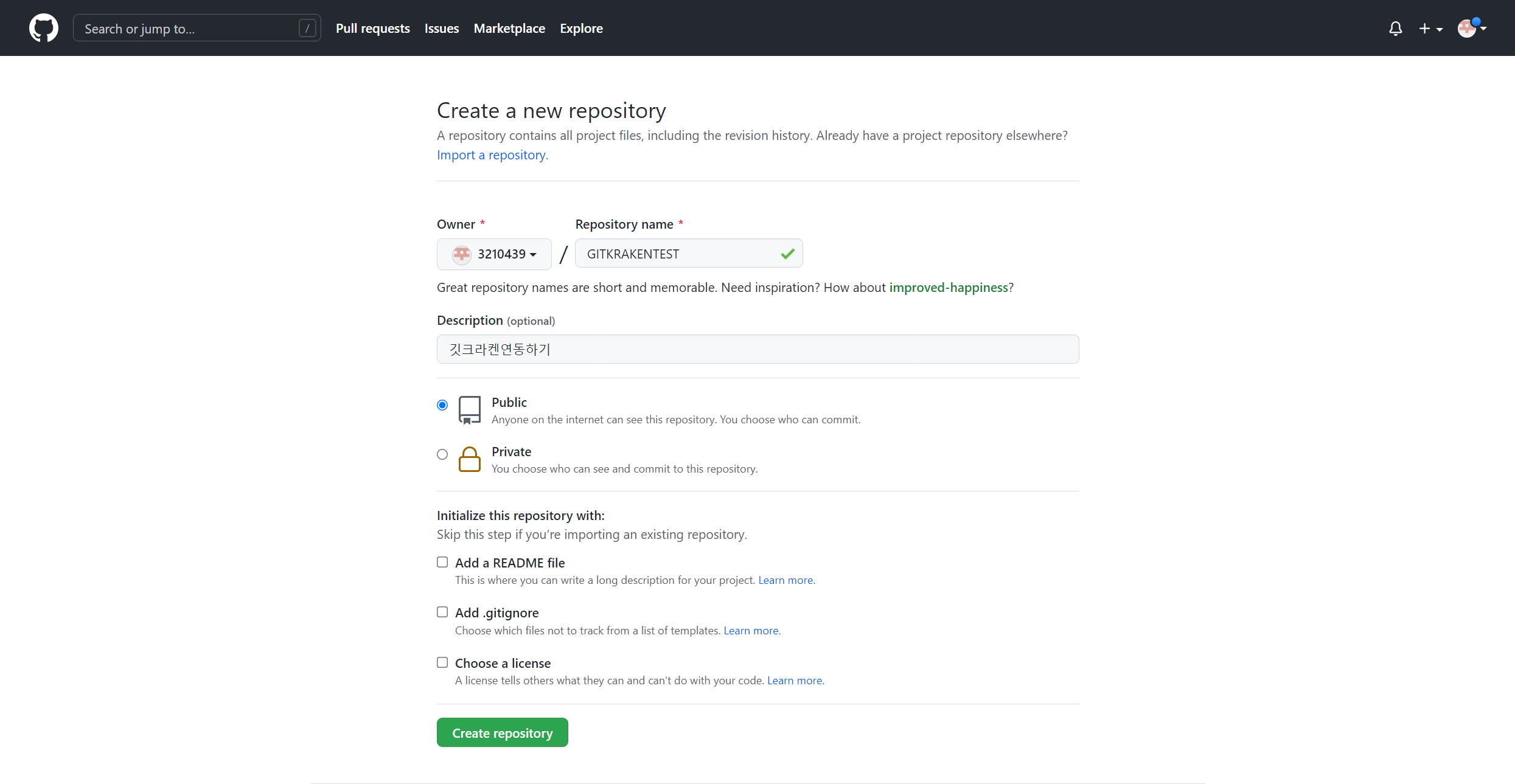Click the owner avatar beside 3210439
This screenshot has width=1515, height=784.
462,254
